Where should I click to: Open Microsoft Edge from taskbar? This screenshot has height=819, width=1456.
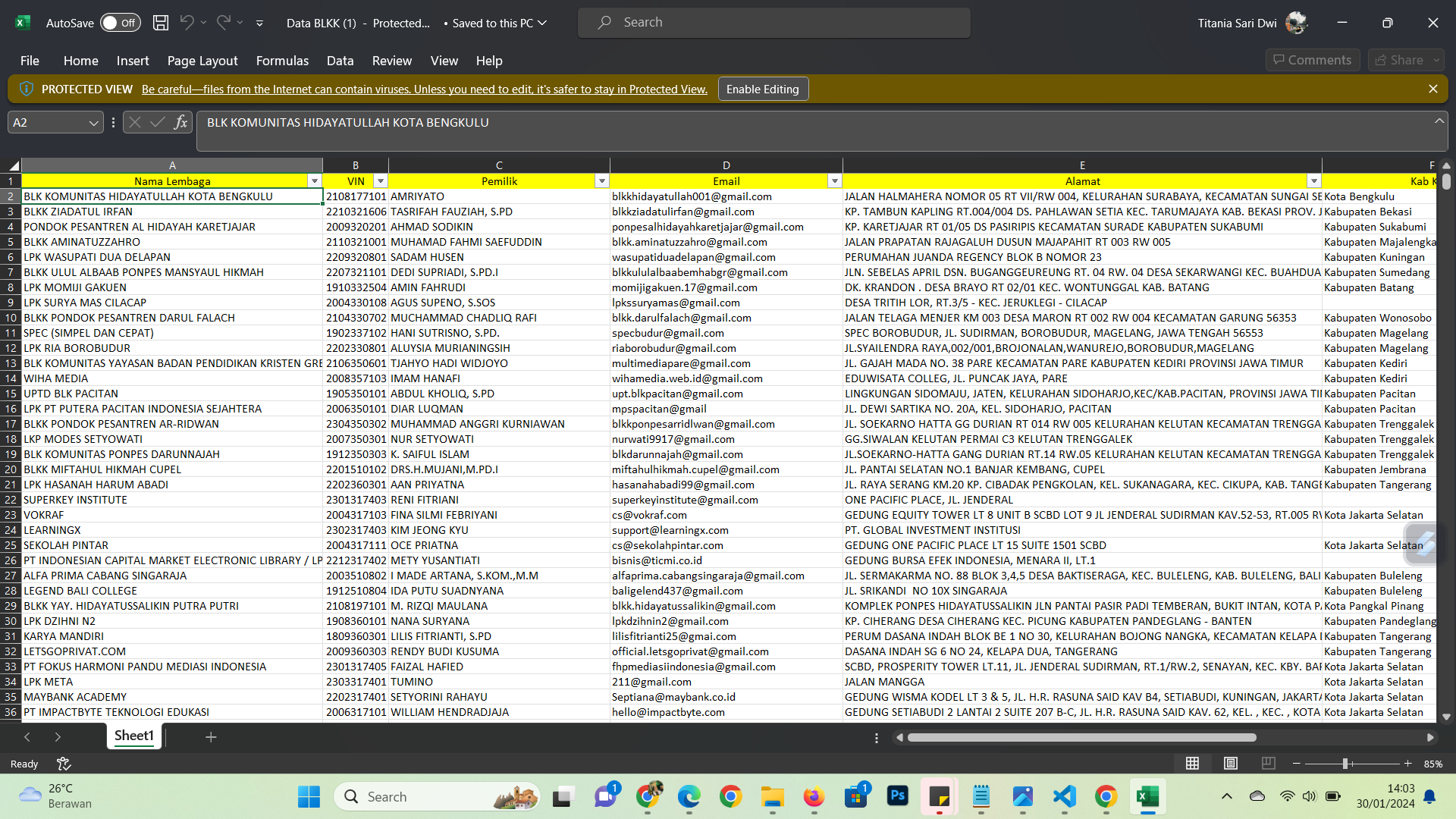point(689,797)
